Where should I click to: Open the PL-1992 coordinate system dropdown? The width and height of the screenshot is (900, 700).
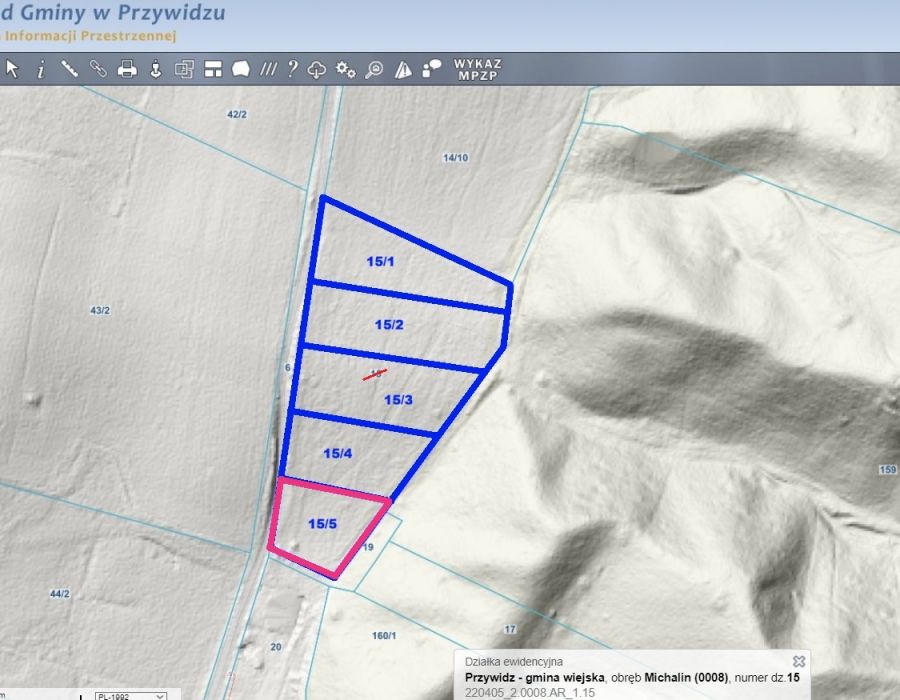click(129, 695)
